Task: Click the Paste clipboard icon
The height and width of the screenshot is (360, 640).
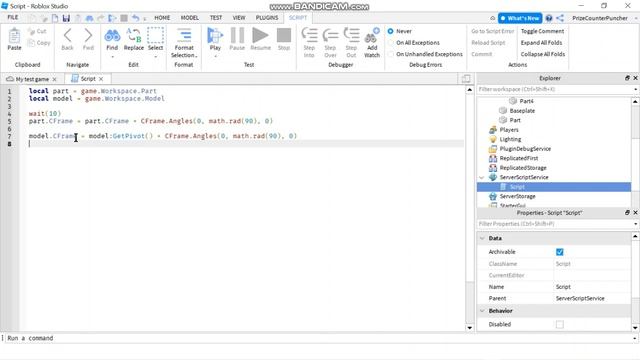Action: tap(14, 36)
